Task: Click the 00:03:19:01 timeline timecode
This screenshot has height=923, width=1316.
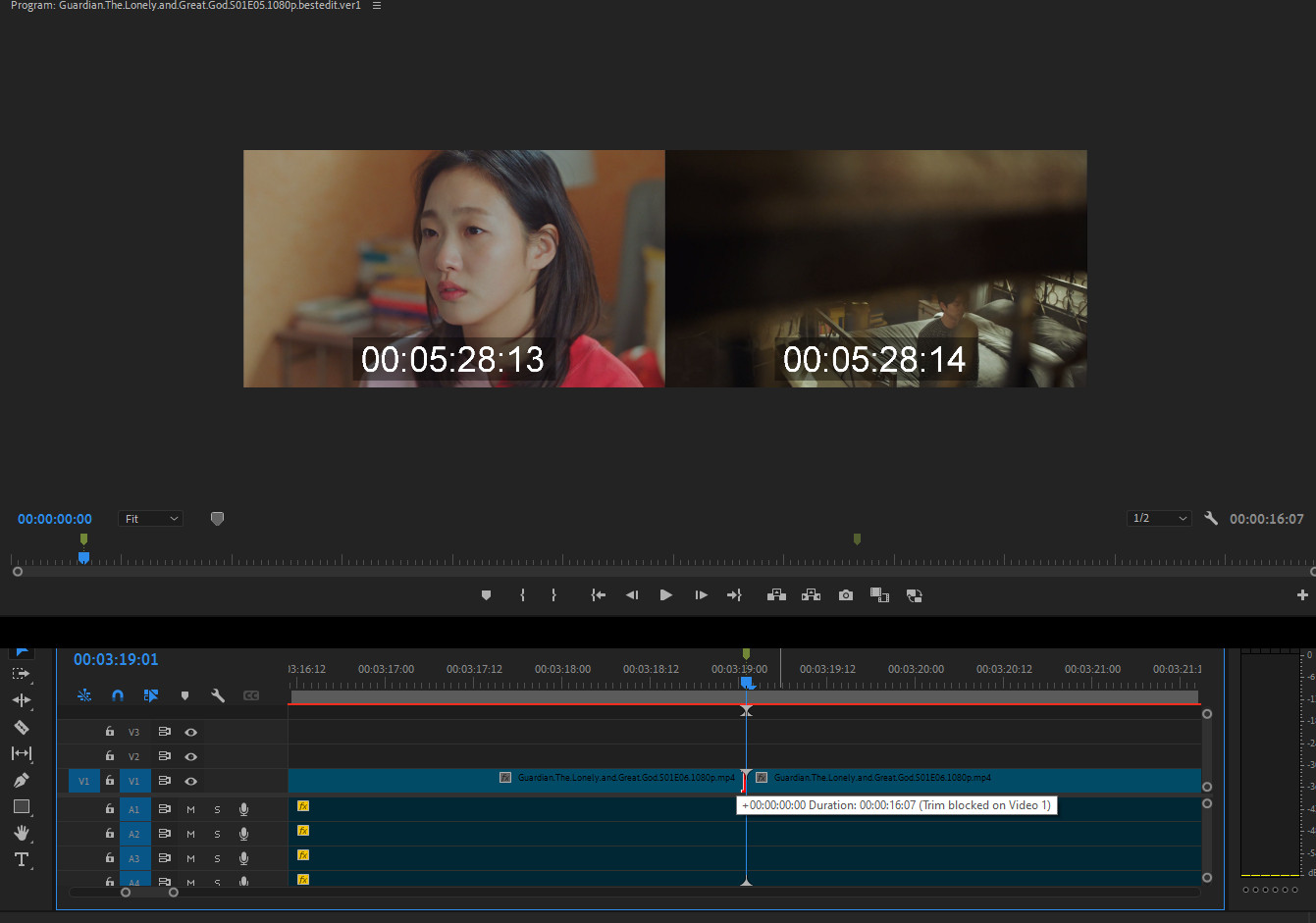Action: click(116, 659)
